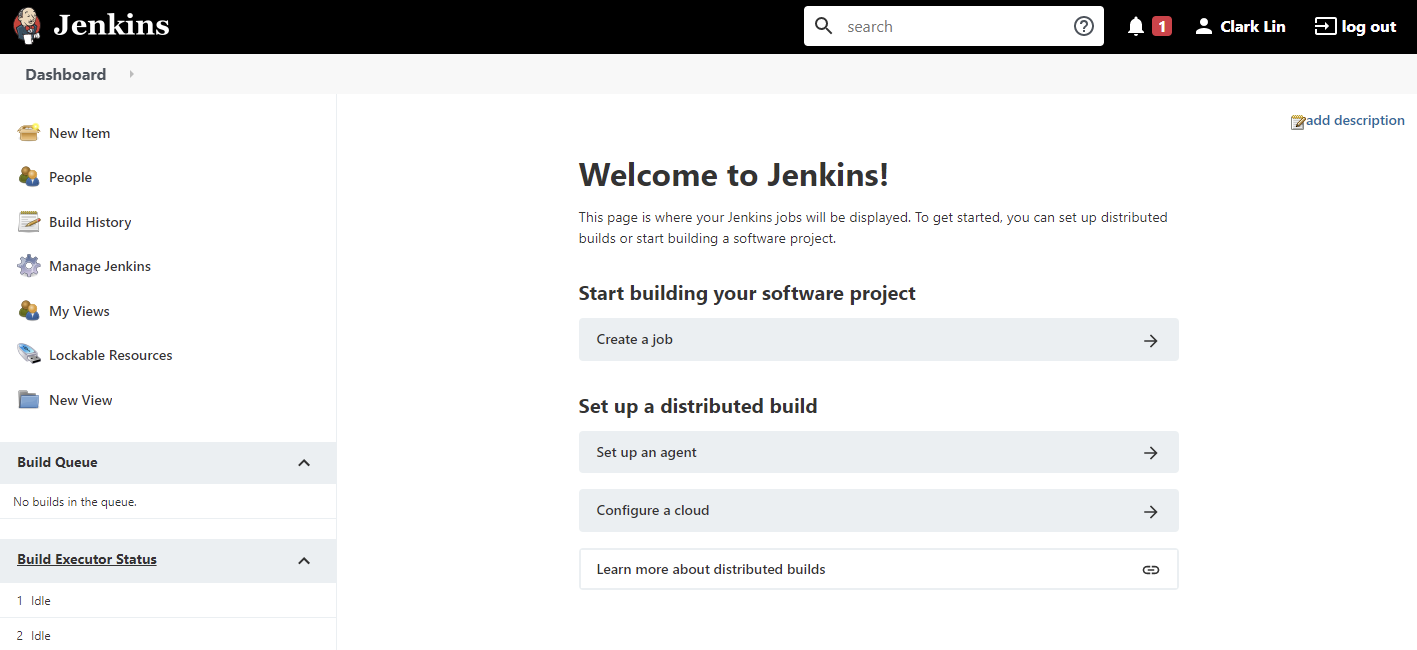
Task: Click the Jenkins butler logo icon
Action: (x=28, y=26)
